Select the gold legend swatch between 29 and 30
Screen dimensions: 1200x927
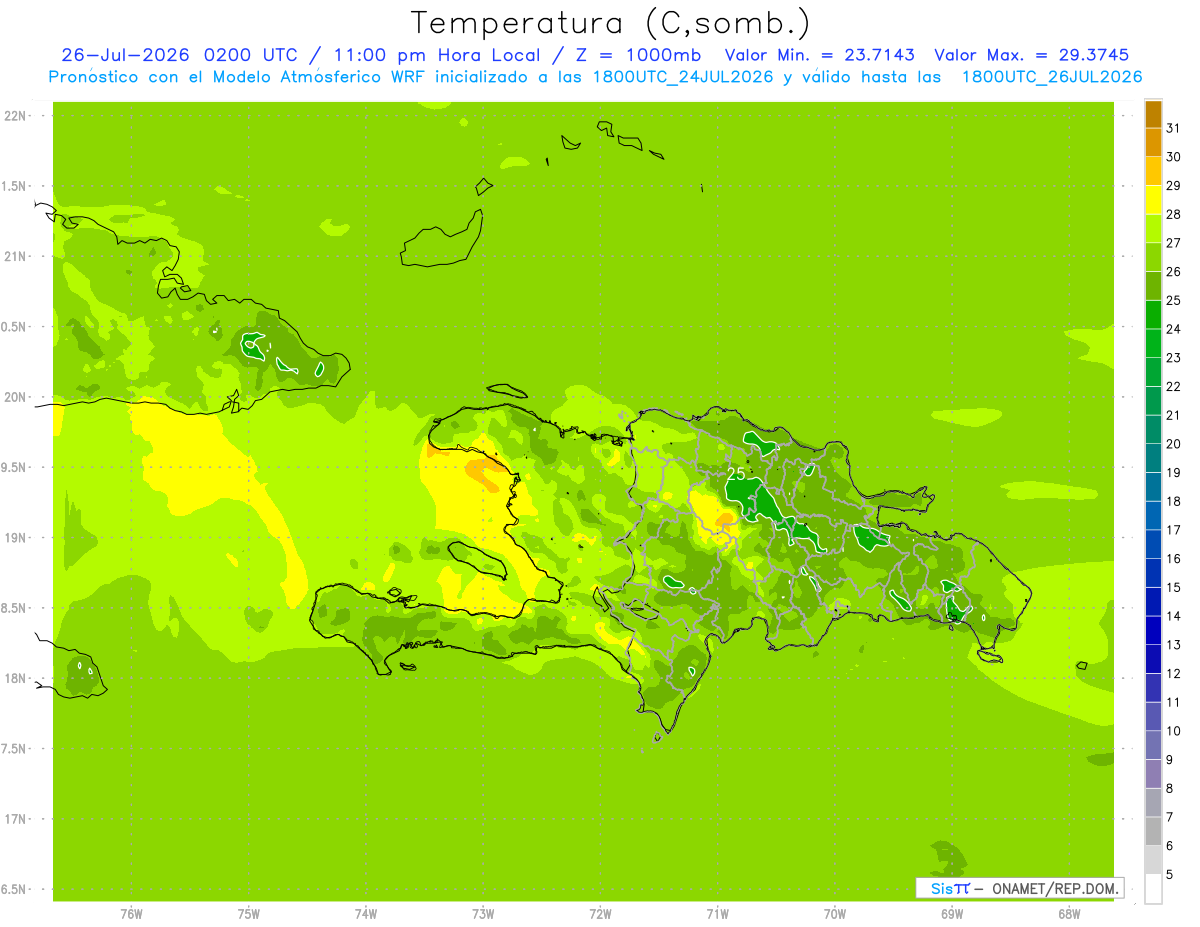1153,171
